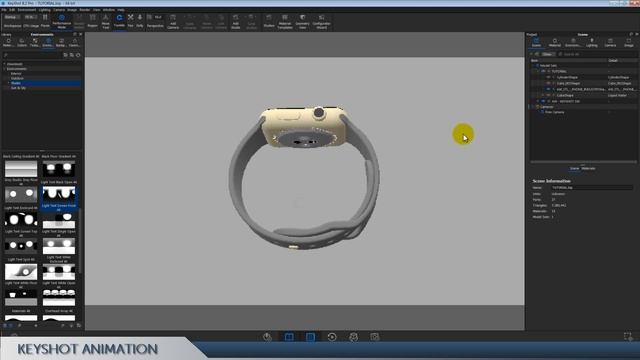Click the library thumbnails scrollbar
Screen dimensions: 640x360
coord(80,241)
